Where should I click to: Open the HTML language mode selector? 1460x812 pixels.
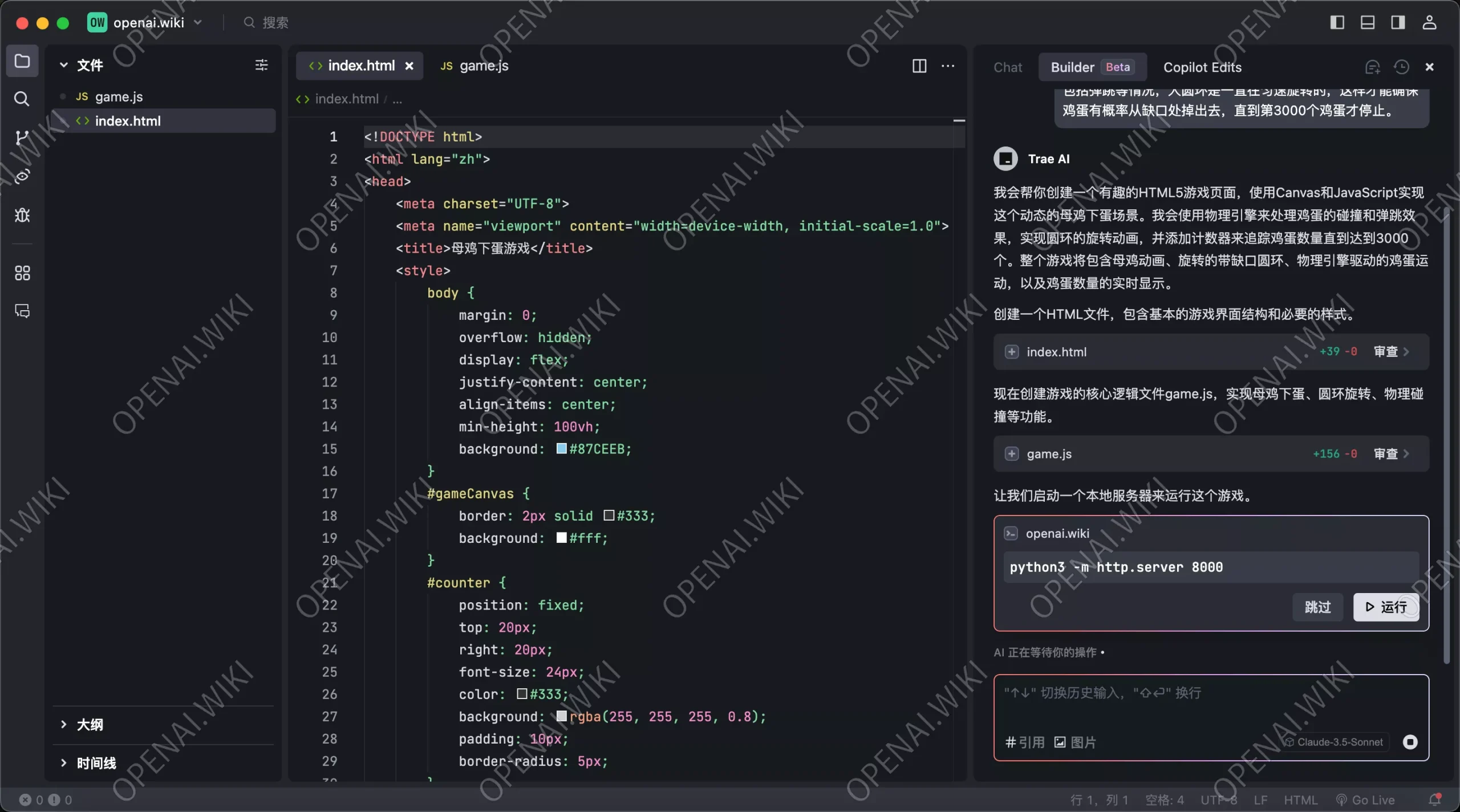(x=1300, y=800)
